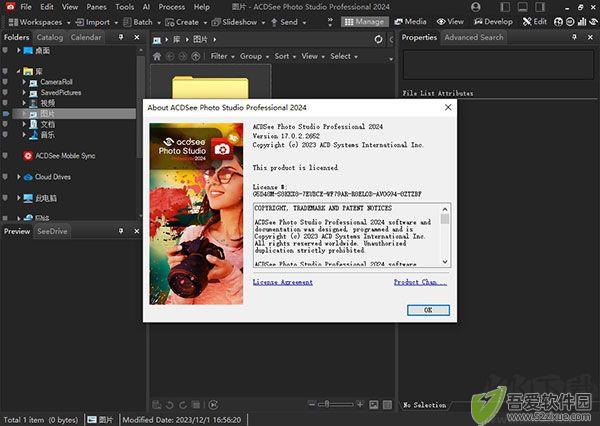Open the Send dropdown

point(288,22)
